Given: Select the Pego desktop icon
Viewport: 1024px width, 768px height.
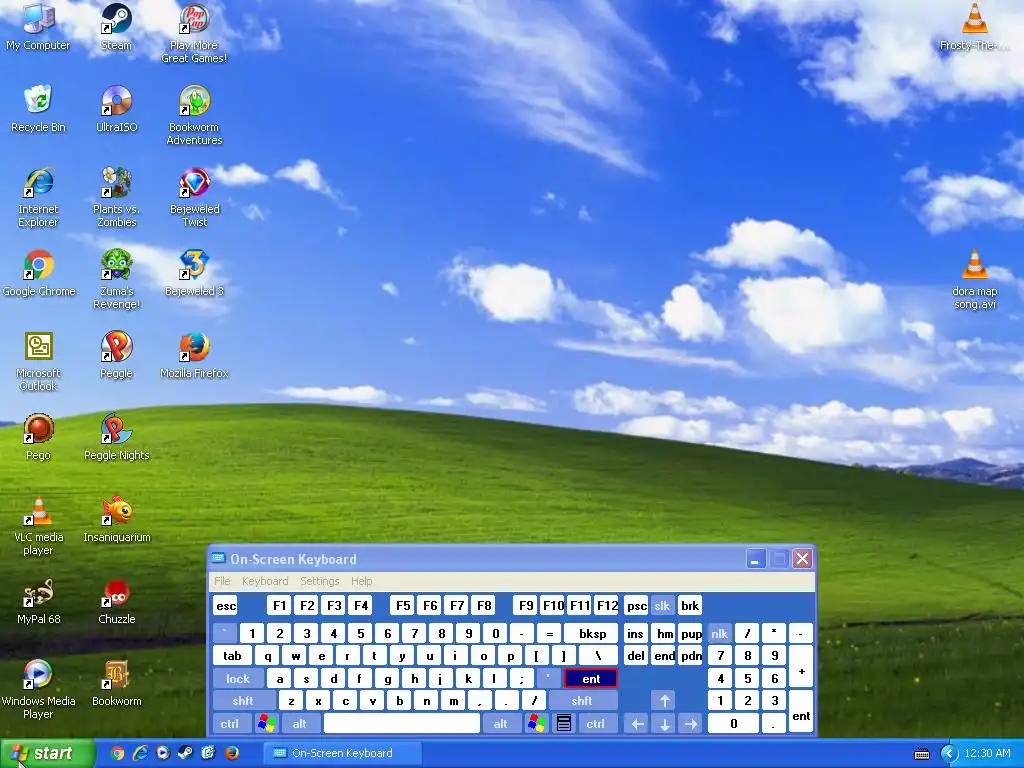Looking at the screenshot, I should pos(38,437).
